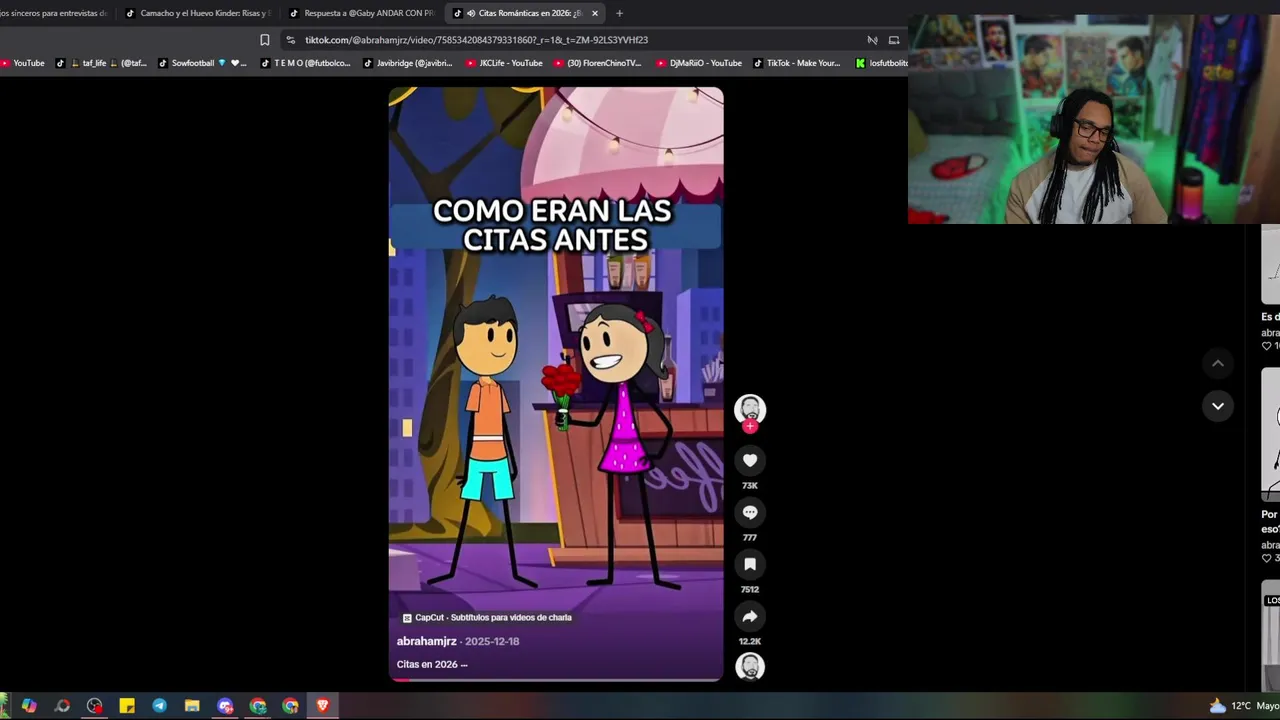Open File Explorer from the taskbar
The image size is (1280, 720).
[x=192, y=706]
